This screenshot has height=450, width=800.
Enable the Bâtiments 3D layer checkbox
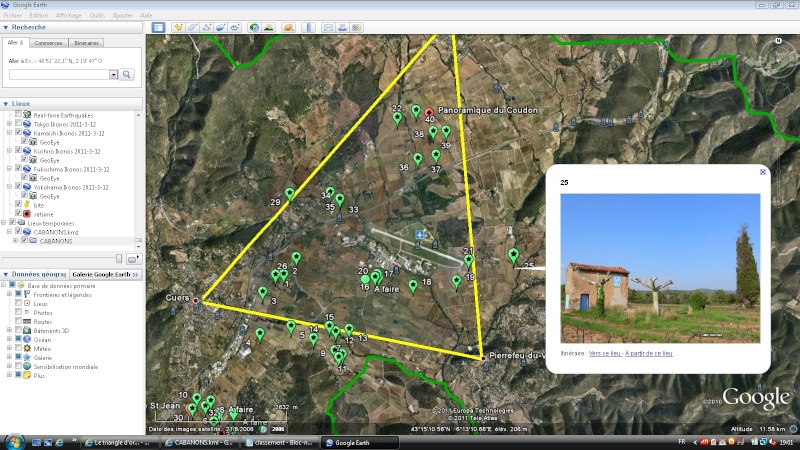[18, 331]
